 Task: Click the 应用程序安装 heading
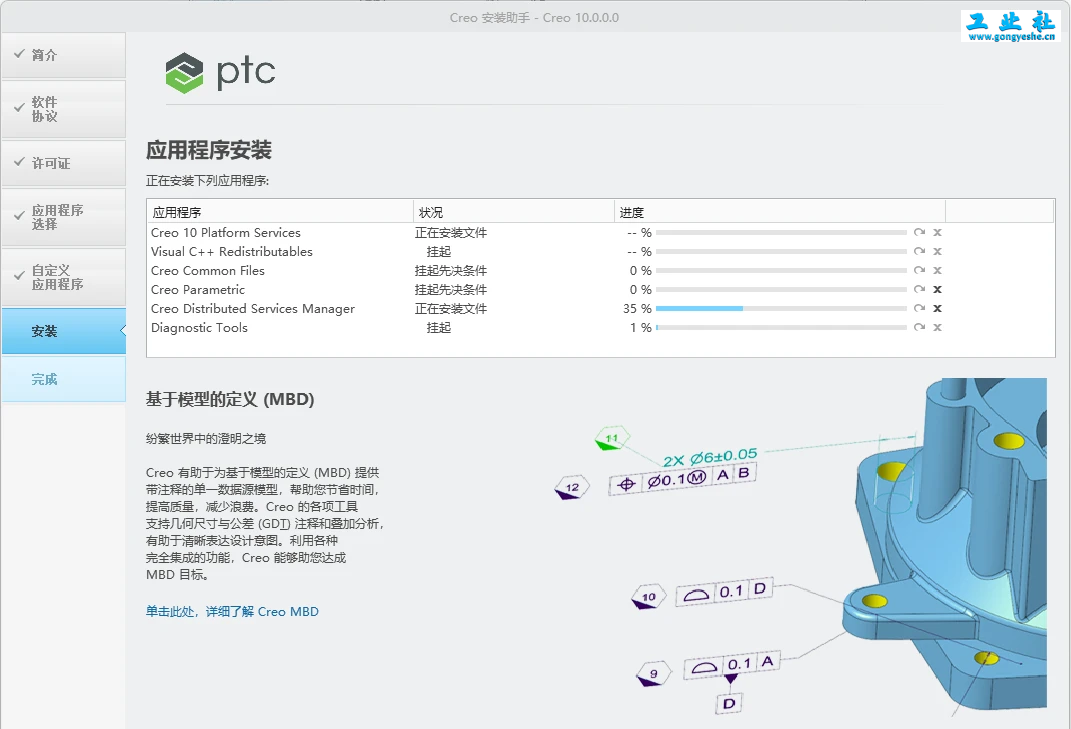coord(209,150)
